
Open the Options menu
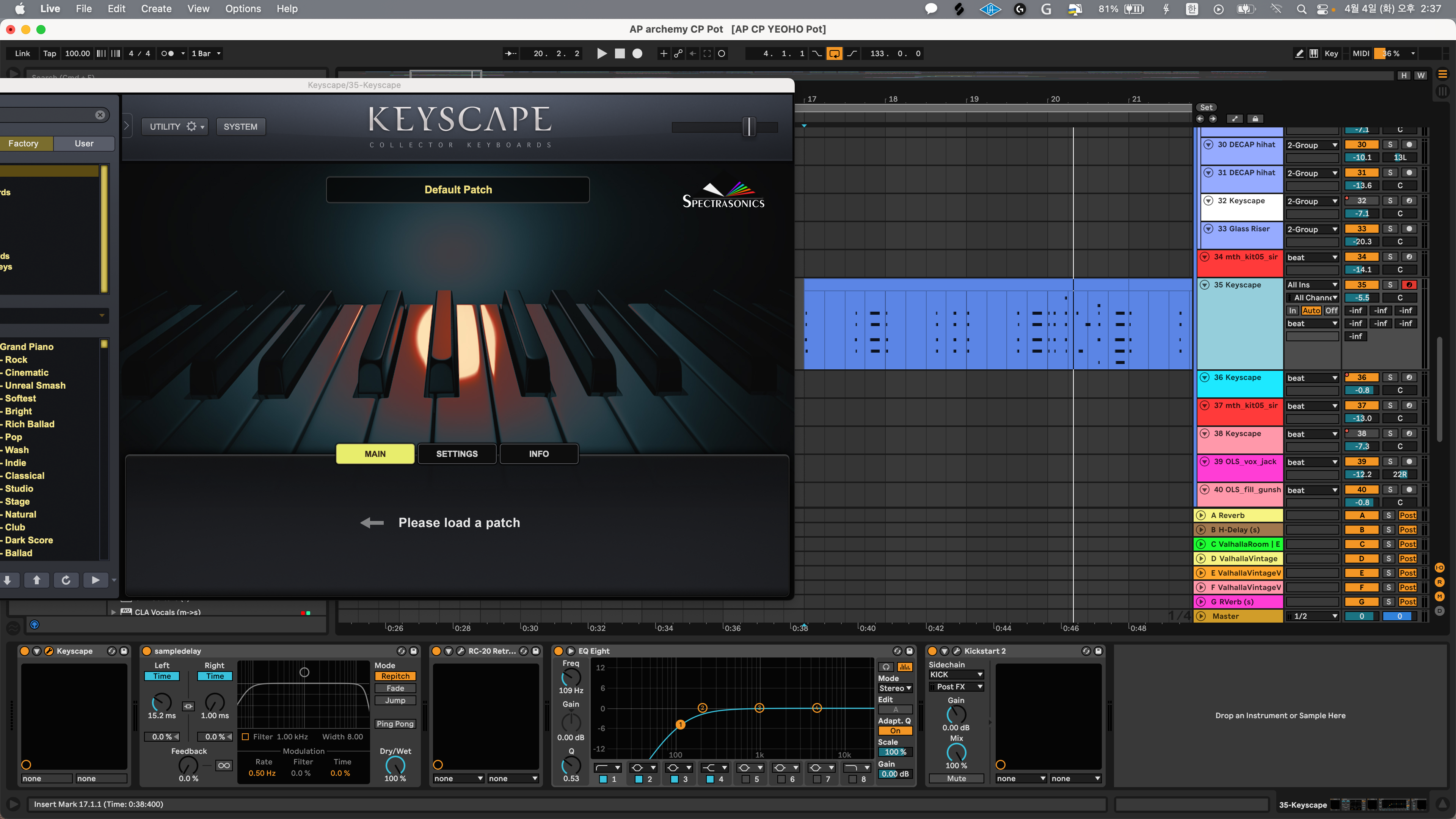coord(243,9)
